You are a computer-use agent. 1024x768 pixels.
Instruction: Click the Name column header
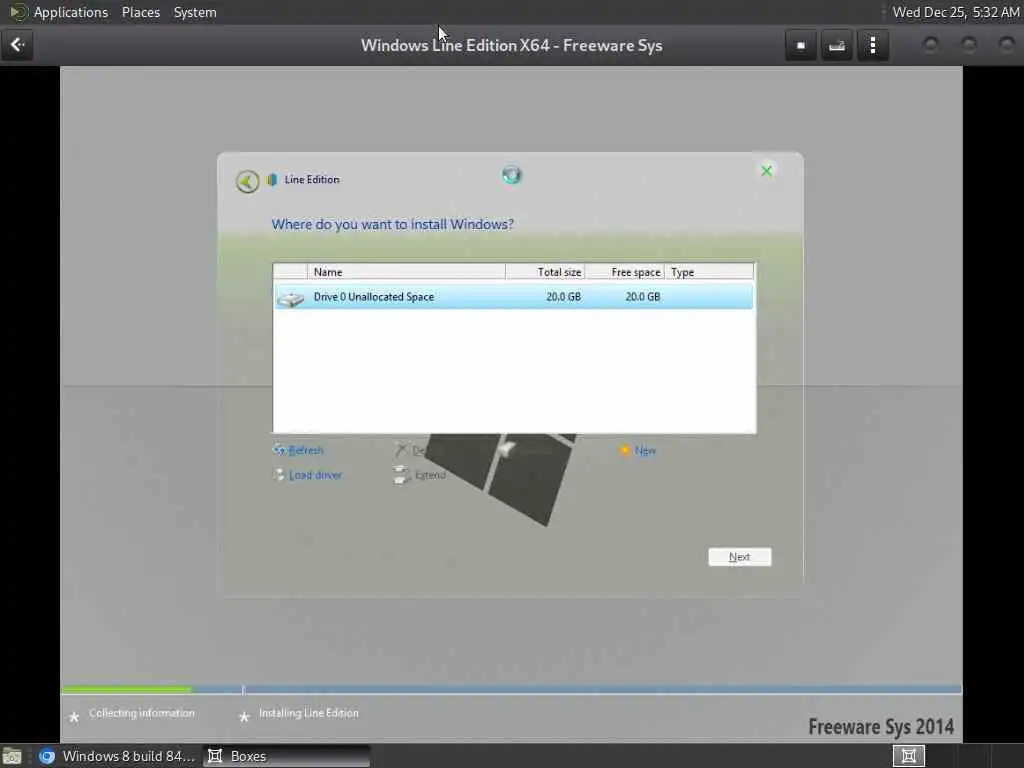[406, 272]
